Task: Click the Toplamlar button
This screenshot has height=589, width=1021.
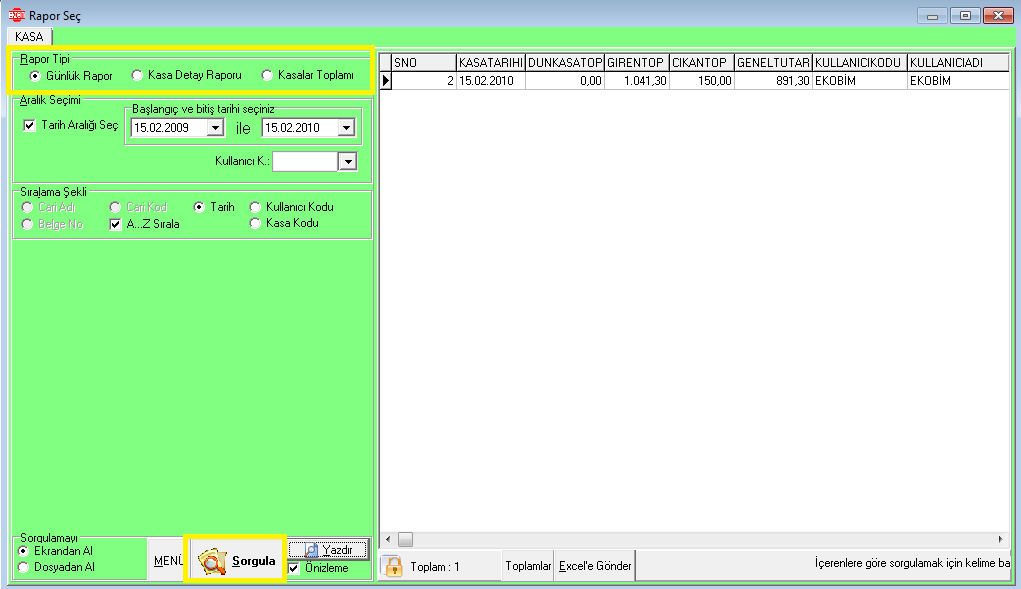Action: pyautogui.click(x=528, y=566)
